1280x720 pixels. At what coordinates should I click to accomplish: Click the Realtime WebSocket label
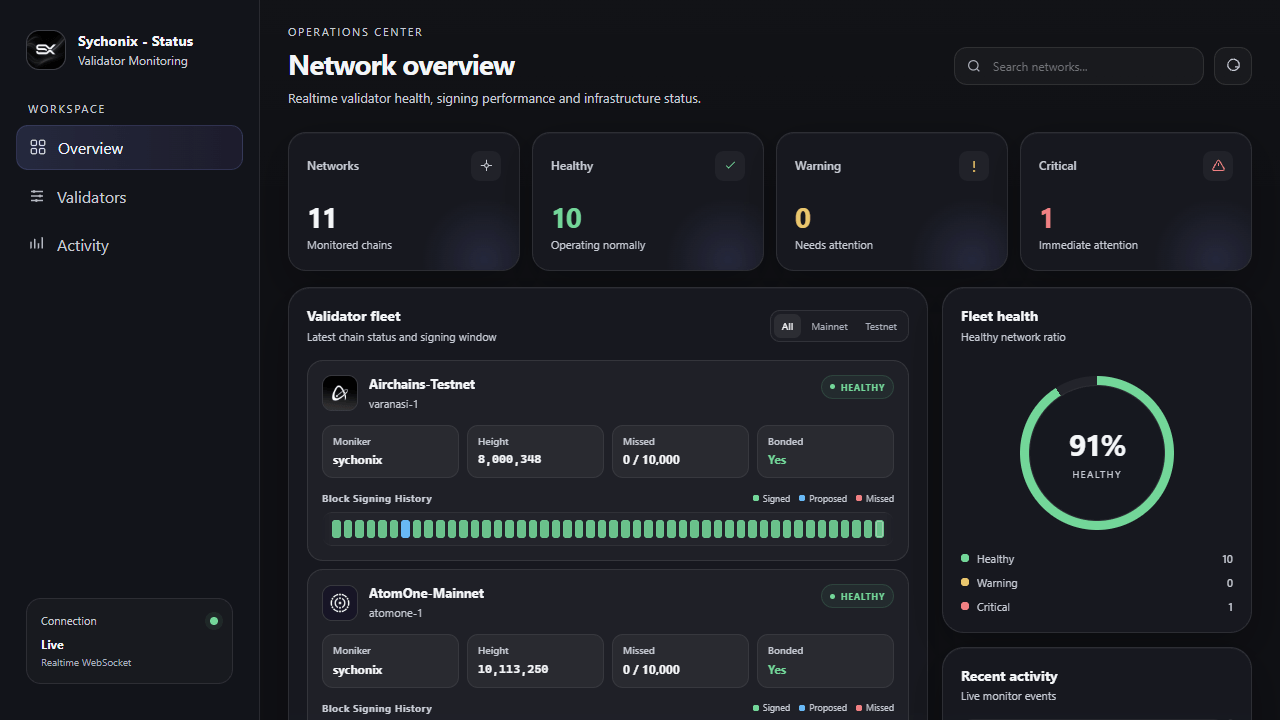coord(86,663)
